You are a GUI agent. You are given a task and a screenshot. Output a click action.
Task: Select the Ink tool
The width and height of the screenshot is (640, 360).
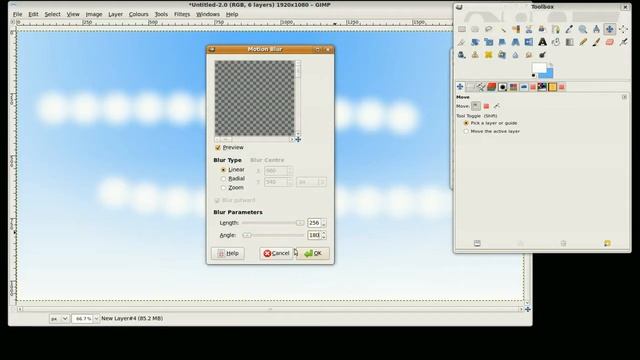coord(462,55)
